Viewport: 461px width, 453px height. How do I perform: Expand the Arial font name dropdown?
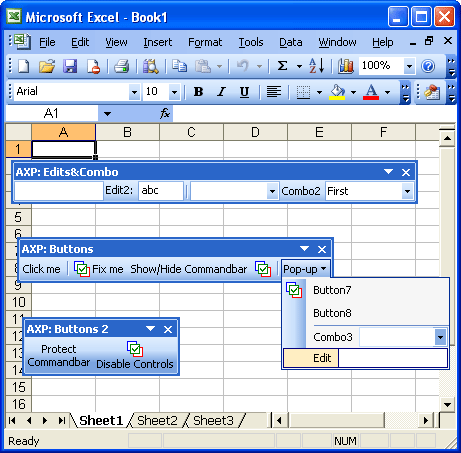(134, 92)
